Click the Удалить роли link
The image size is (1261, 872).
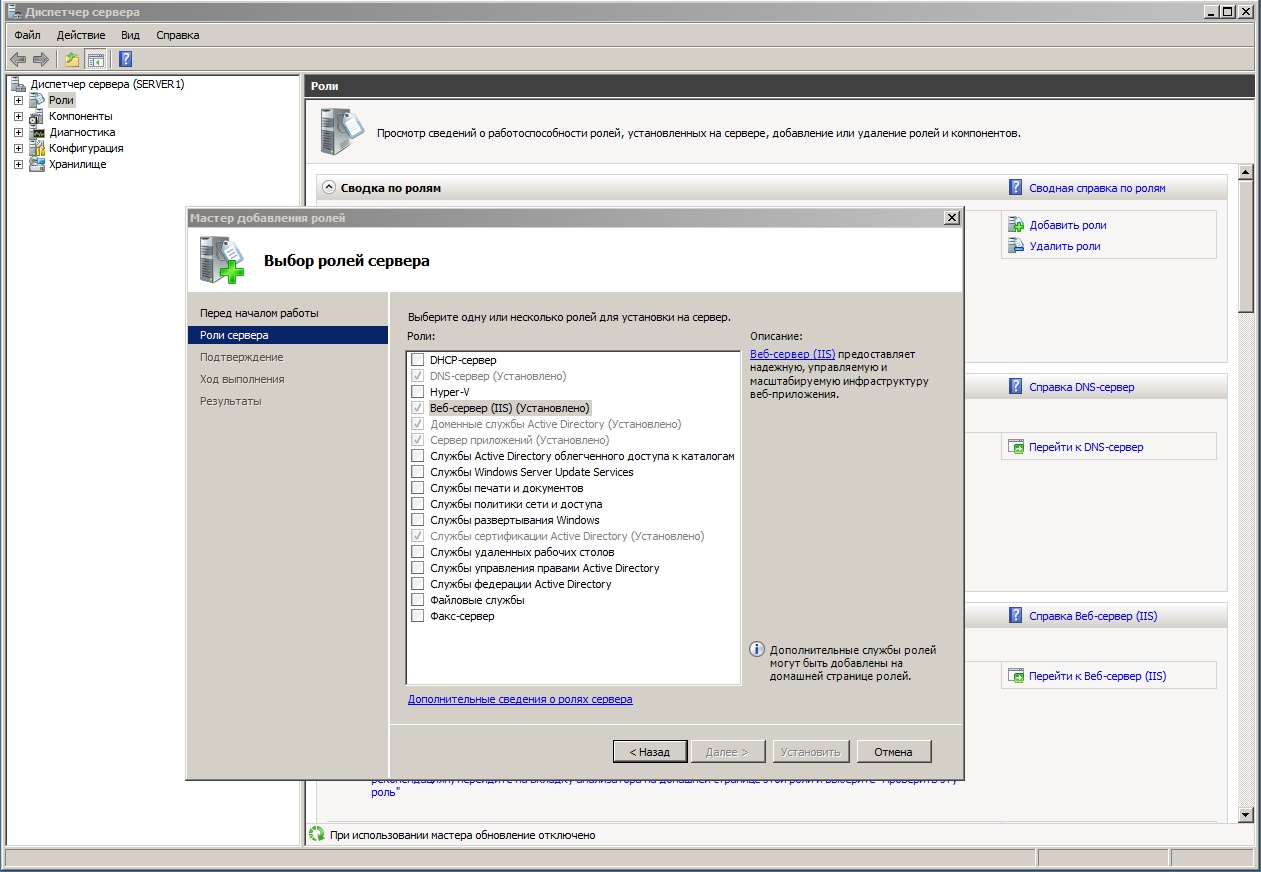pos(1065,246)
